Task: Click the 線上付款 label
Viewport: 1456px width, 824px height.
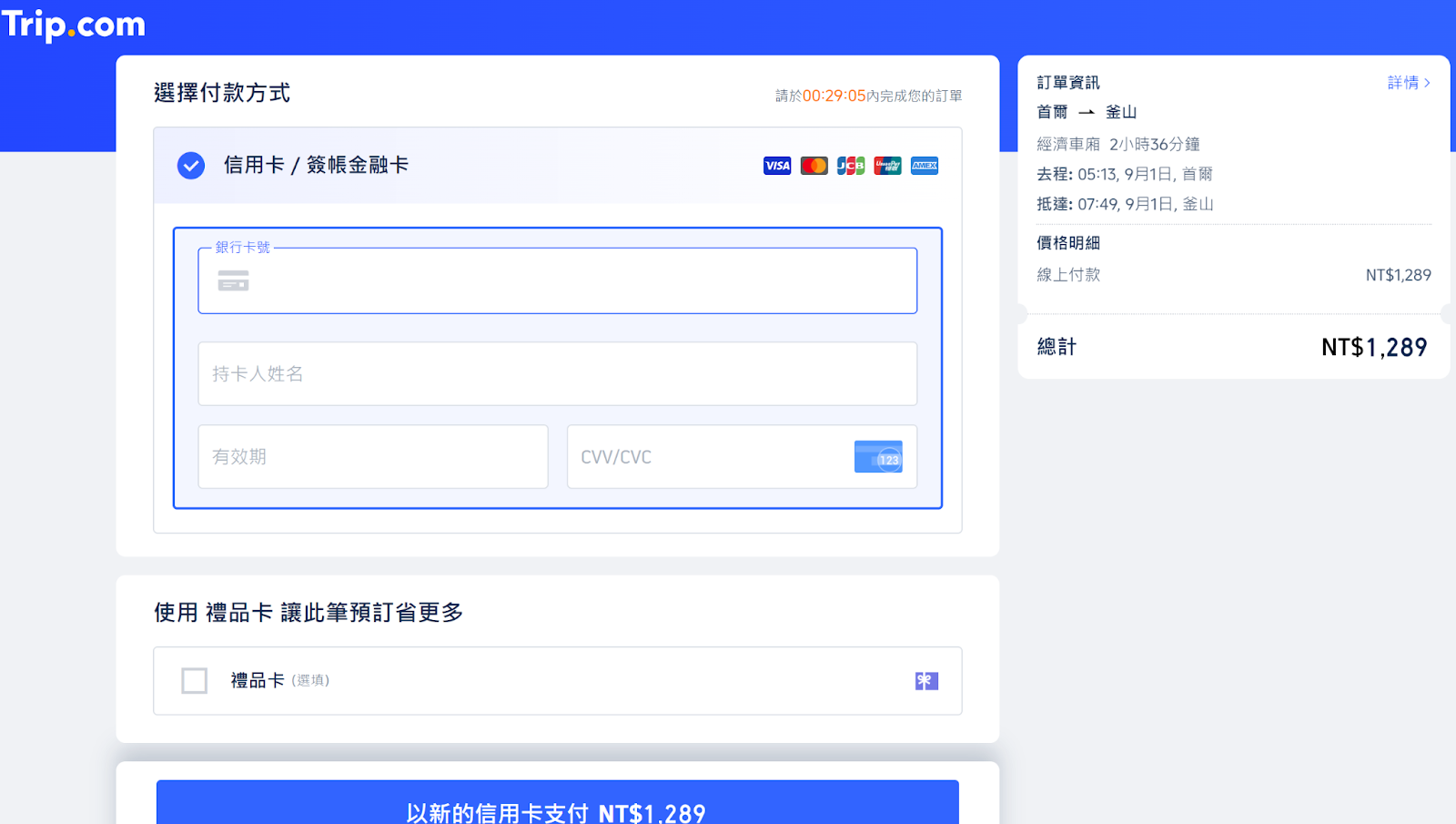Action: (1068, 275)
